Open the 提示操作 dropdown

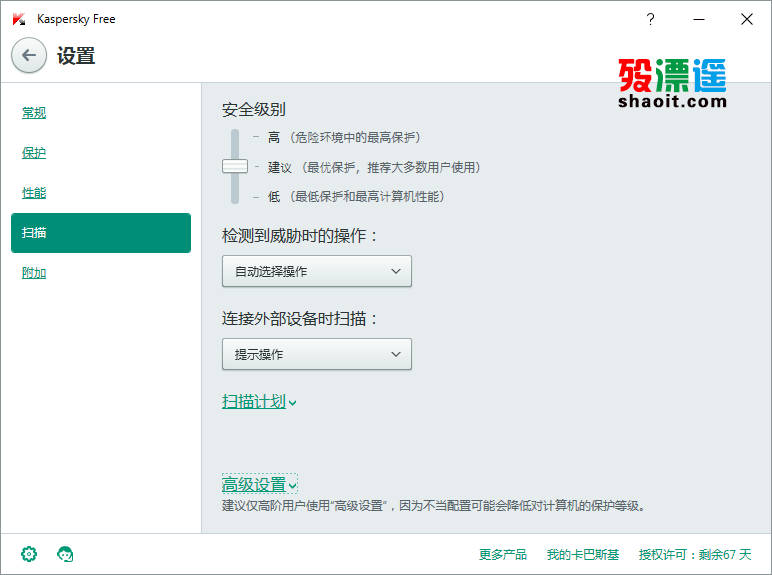tap(317, 354)
